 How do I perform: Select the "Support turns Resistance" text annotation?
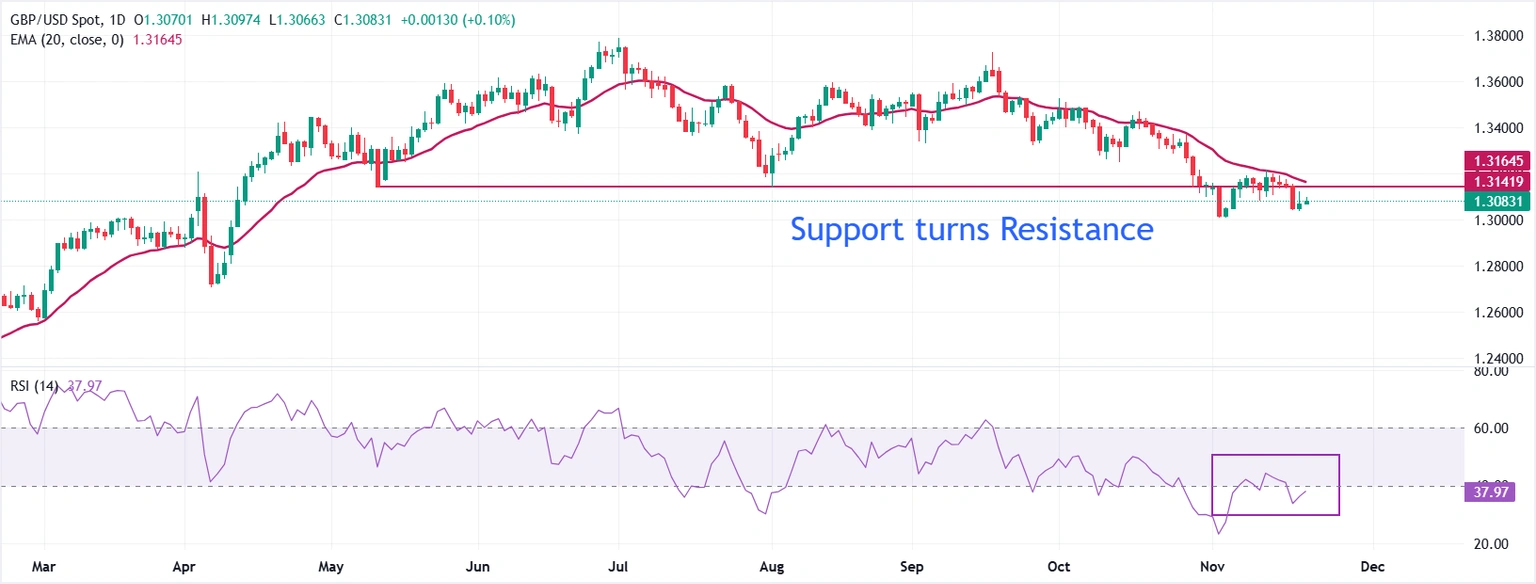click(x=971, y=229)
